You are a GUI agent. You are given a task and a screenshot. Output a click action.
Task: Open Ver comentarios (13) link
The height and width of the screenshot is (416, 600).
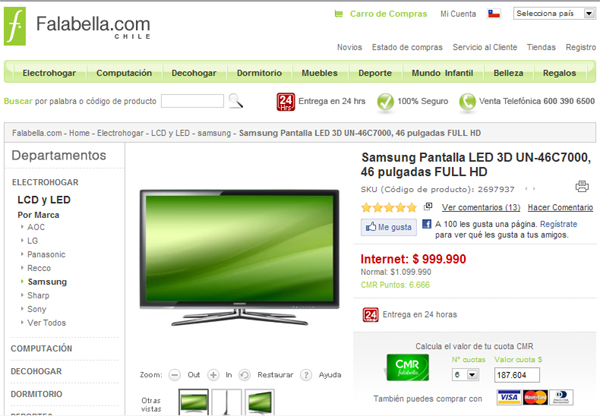[x=481, y=207]
